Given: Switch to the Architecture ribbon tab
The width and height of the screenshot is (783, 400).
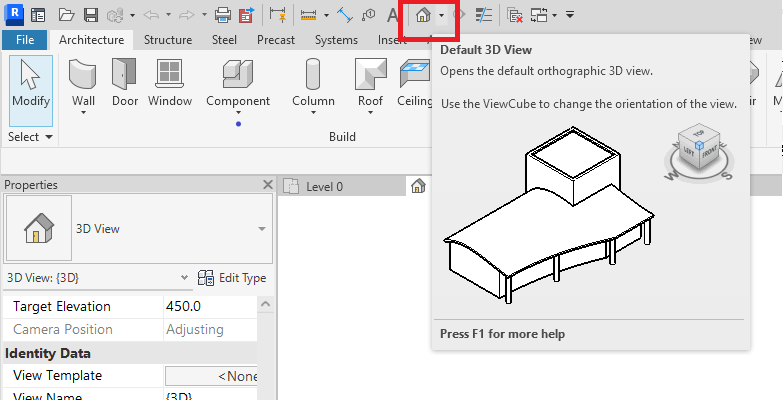Looking at the screenshot, I should click(x=91, y=40).
